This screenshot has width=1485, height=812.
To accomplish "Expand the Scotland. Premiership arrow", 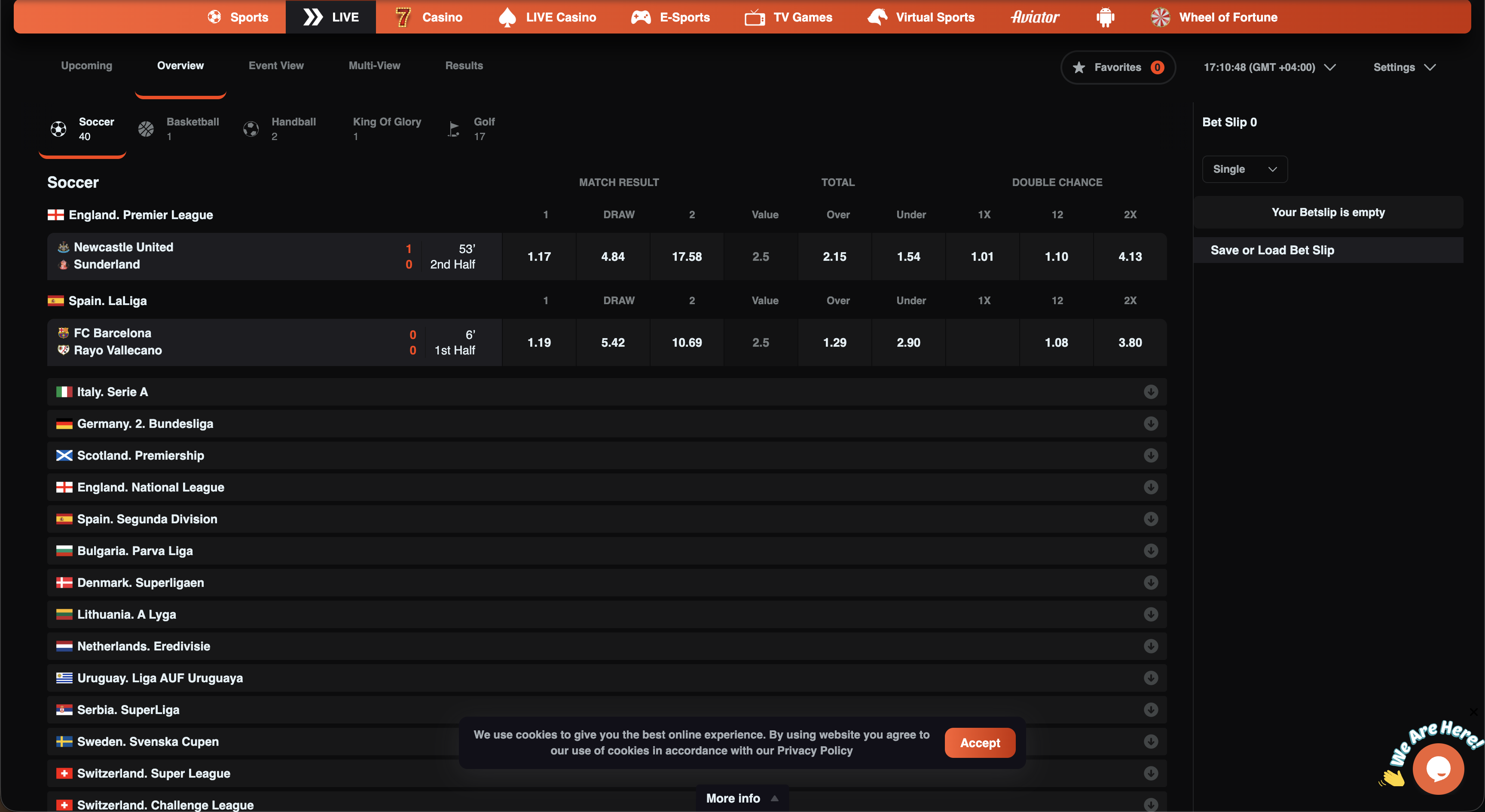I will click(x=1151, y=455).
